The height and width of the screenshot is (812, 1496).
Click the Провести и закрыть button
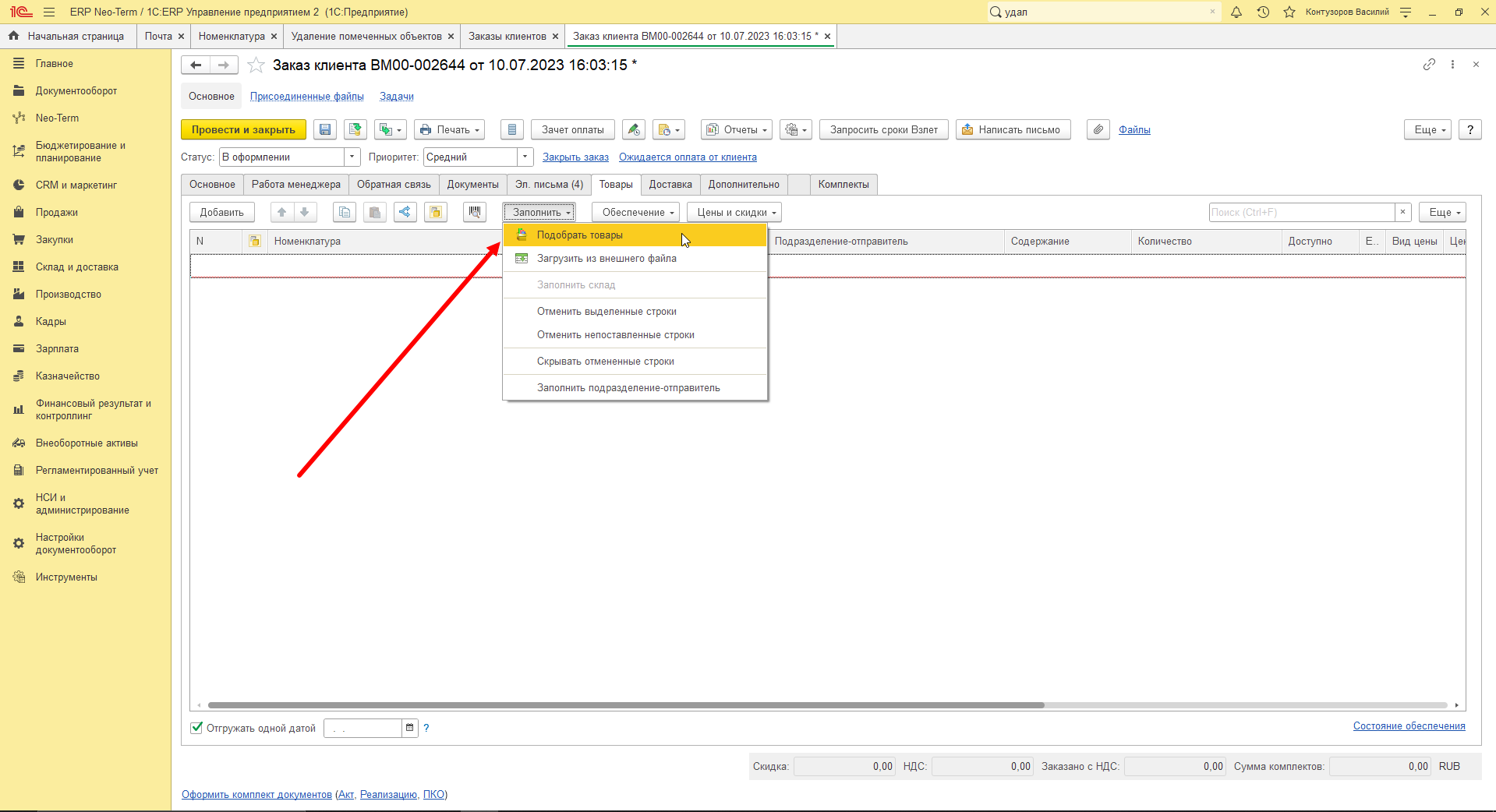(x=243, y=130)
